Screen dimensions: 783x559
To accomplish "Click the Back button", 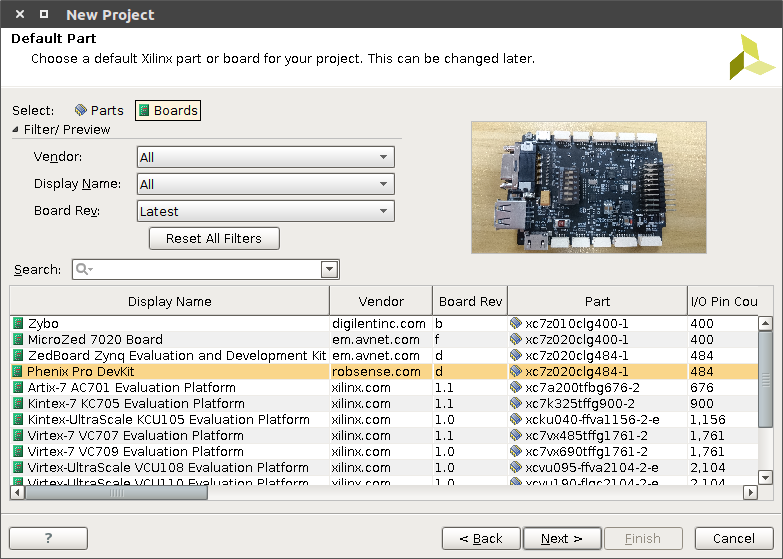I will 481,539.
